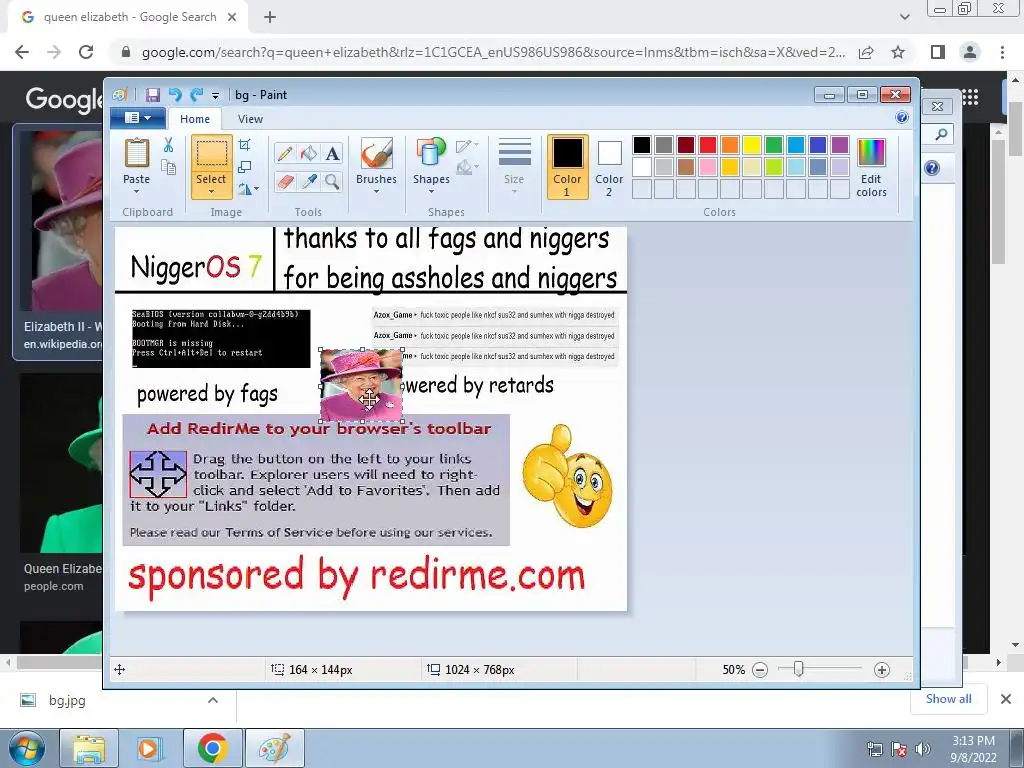This screenshot has width=1024, height=768.
Task: Open Windows Explorer from the taskbar
Action: click(89, 748)
